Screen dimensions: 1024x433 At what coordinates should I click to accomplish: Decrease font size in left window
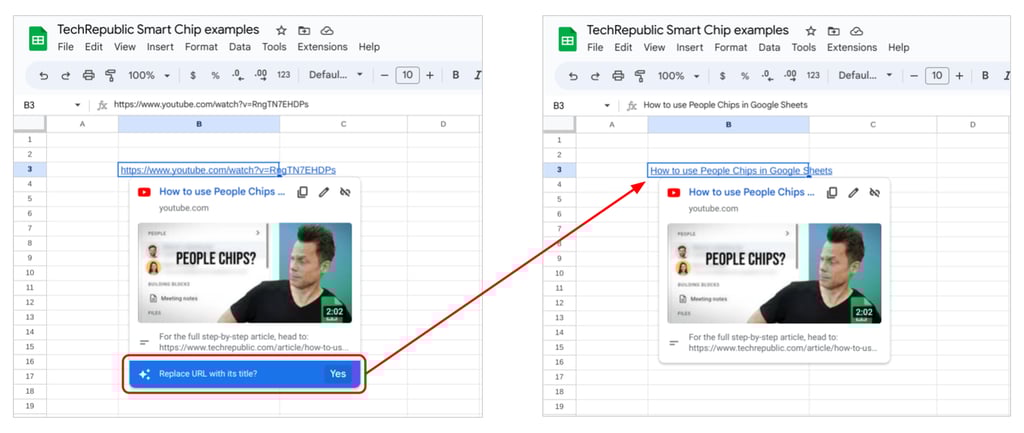click(x=384, y=75)
